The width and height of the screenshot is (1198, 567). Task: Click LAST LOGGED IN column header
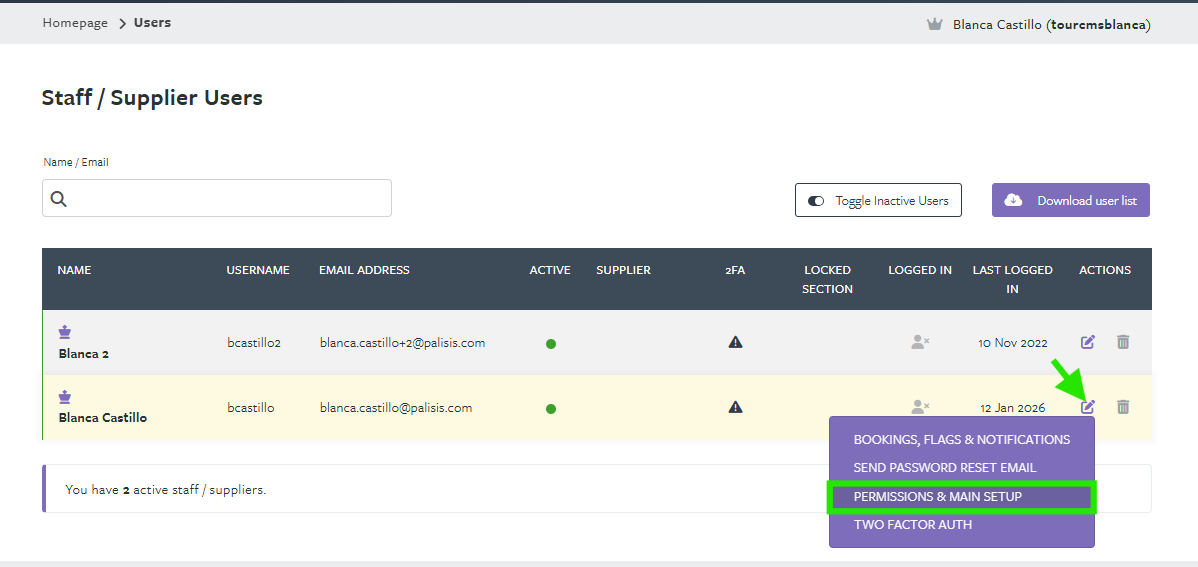click(x=1012, y=280)
